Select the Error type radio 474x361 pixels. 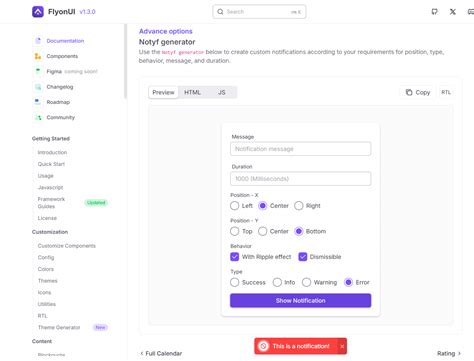coord(348,282)
